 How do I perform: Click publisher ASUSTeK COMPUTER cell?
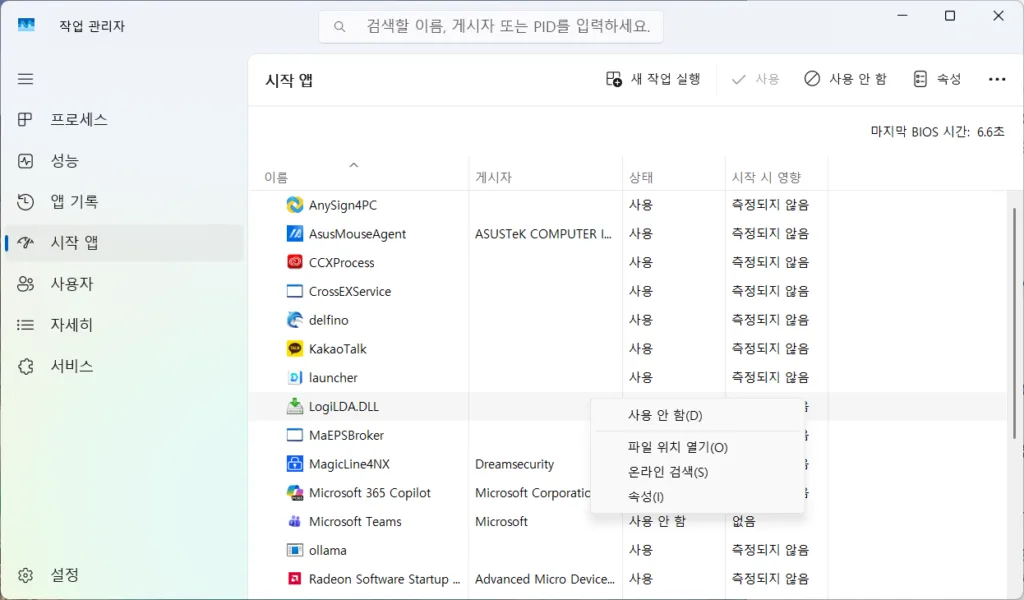(x=543, y=234)
